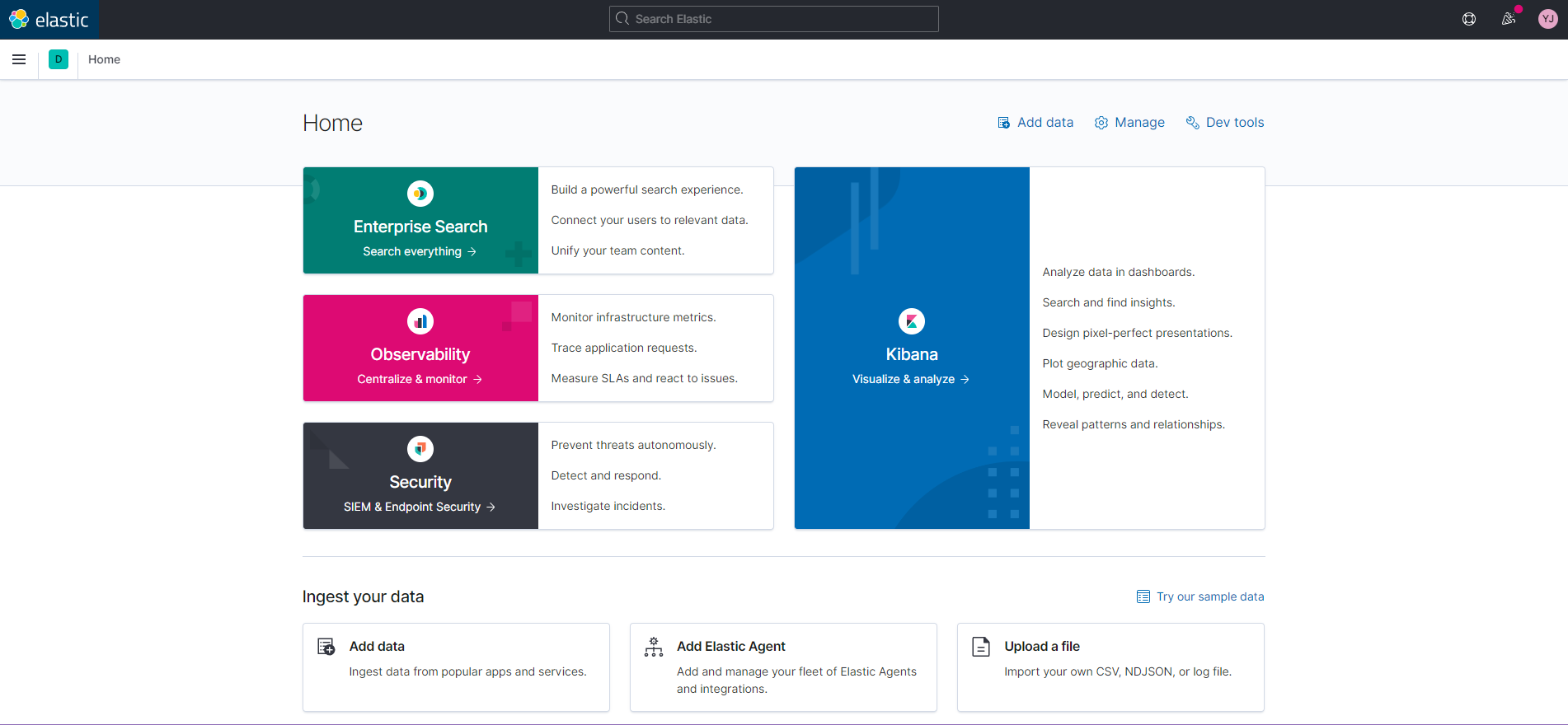
Task: Open Kibana title
Action: pos(912,354)
